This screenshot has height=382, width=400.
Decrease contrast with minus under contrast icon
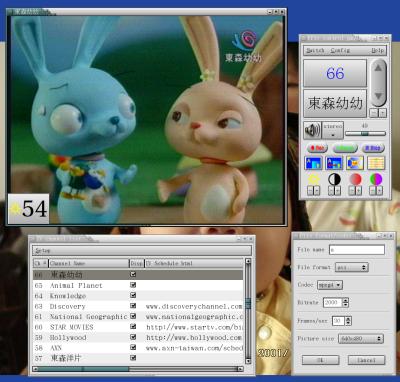coord(331,191)
